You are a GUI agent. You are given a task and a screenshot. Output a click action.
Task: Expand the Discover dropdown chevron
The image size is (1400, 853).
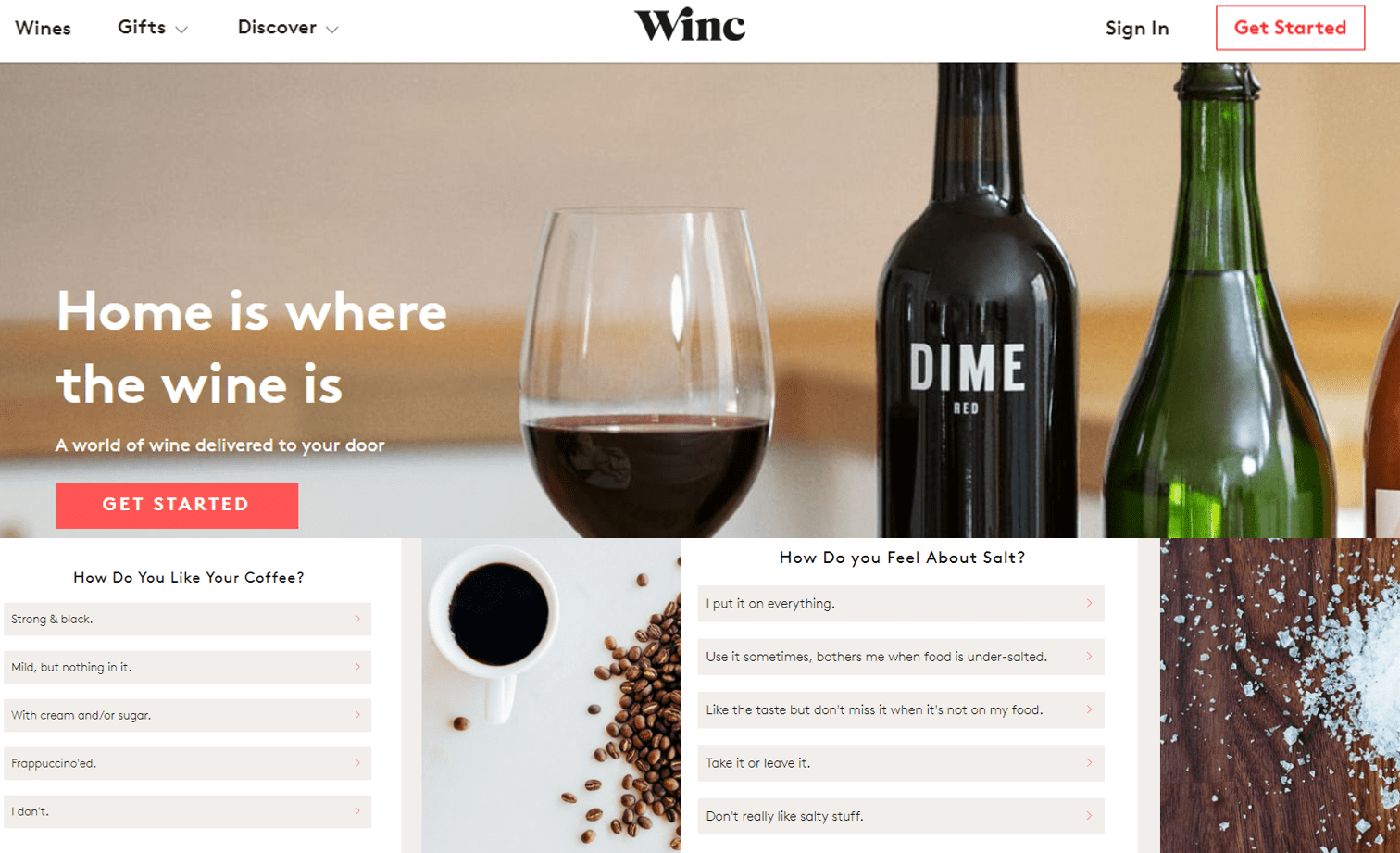pos(331,30)
